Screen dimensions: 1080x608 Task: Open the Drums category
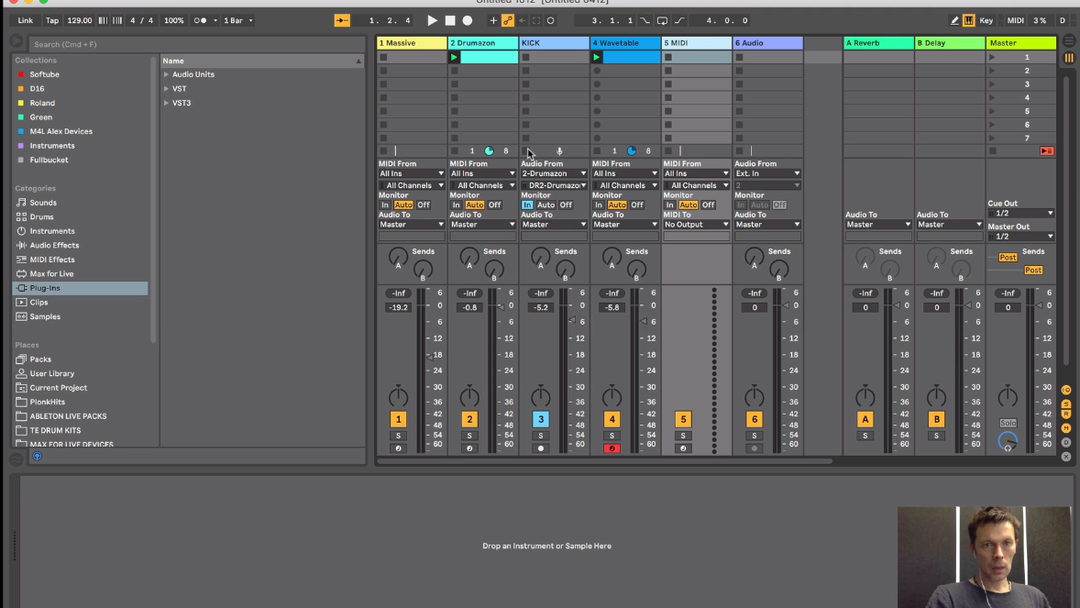(x=42, y=217)
